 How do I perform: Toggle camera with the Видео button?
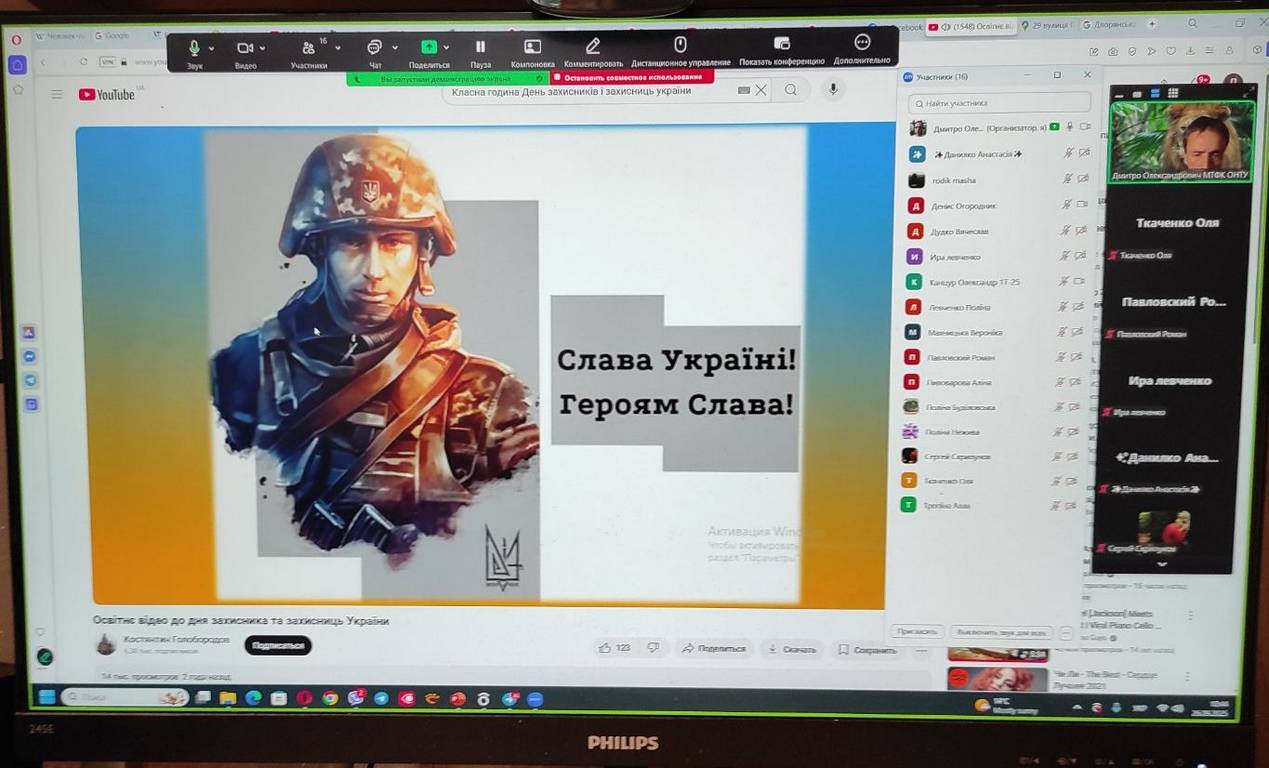tap(244, 48)
